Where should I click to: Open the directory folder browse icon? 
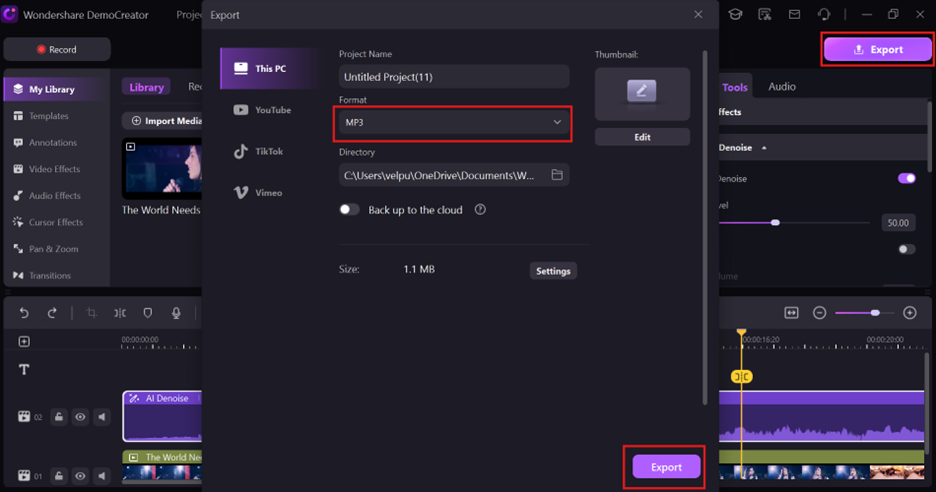point(557,175)
